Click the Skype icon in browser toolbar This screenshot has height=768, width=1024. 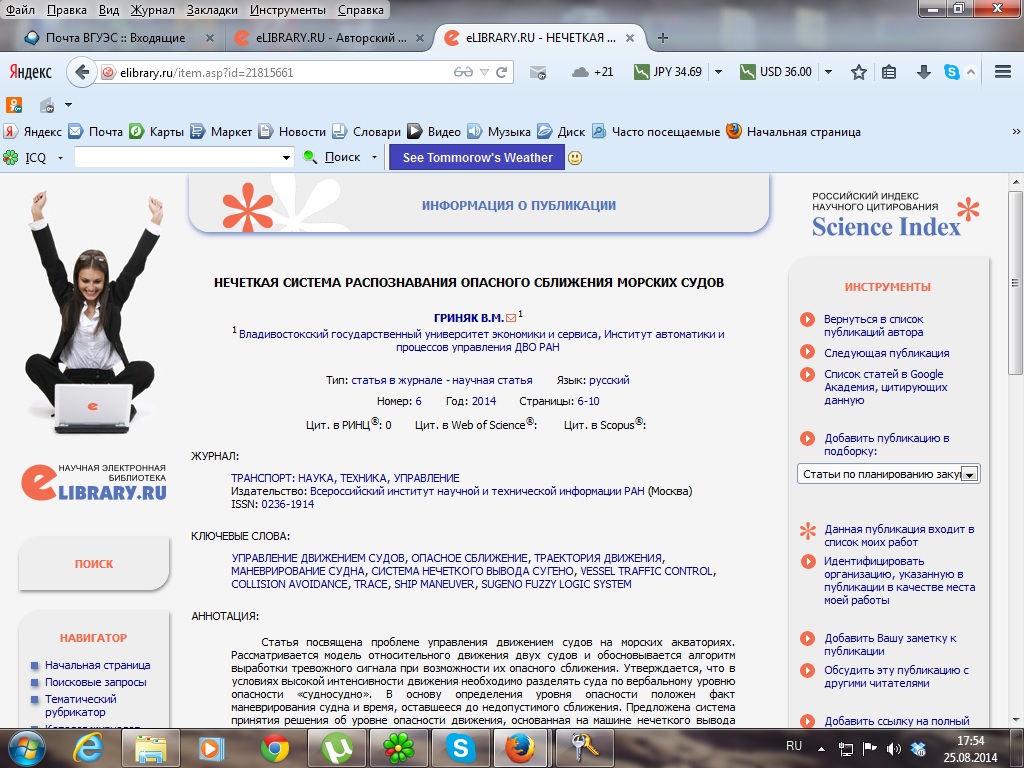(x=951, y=72)
